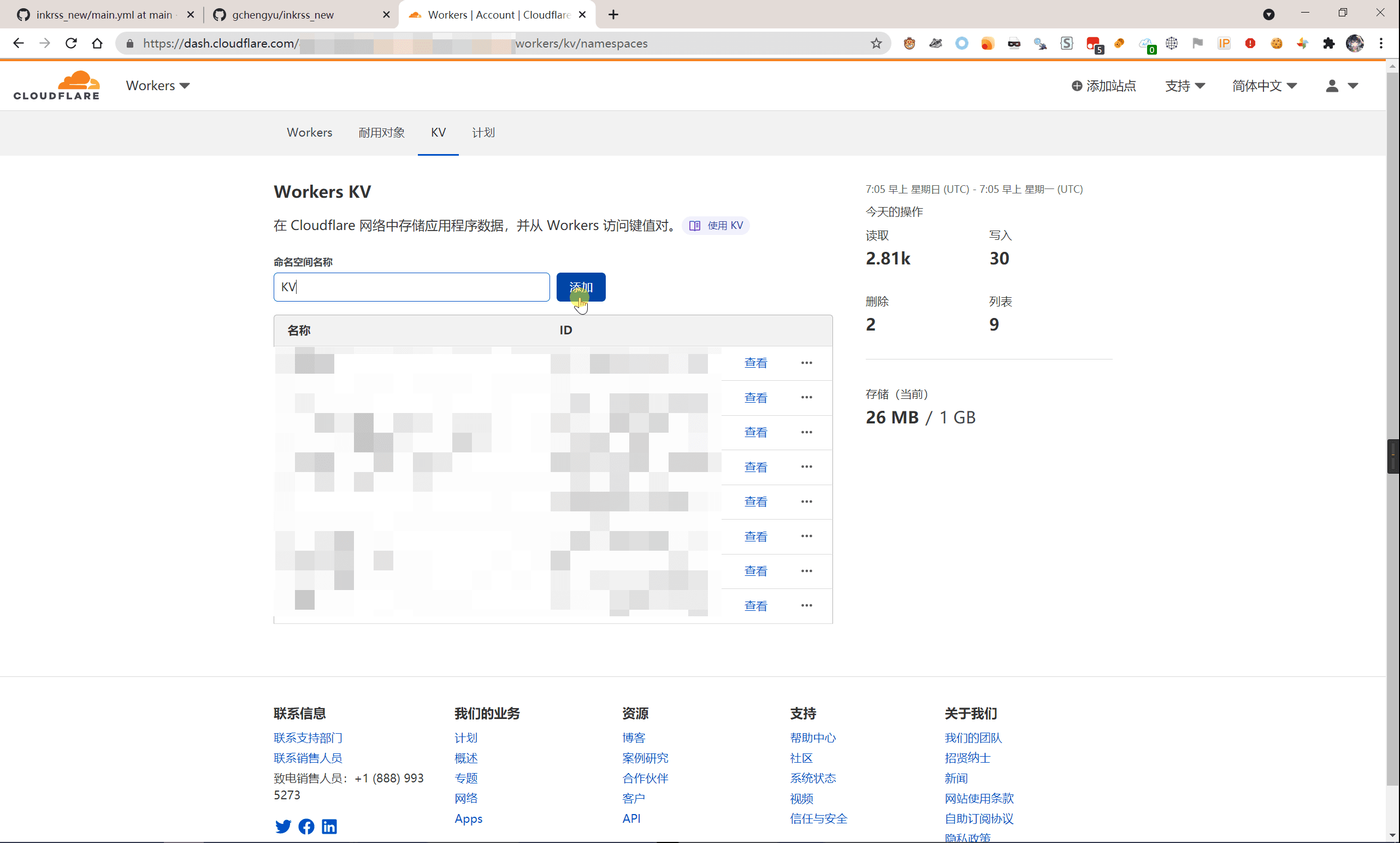Open 我们的团队 footer link

coord(973,738)
